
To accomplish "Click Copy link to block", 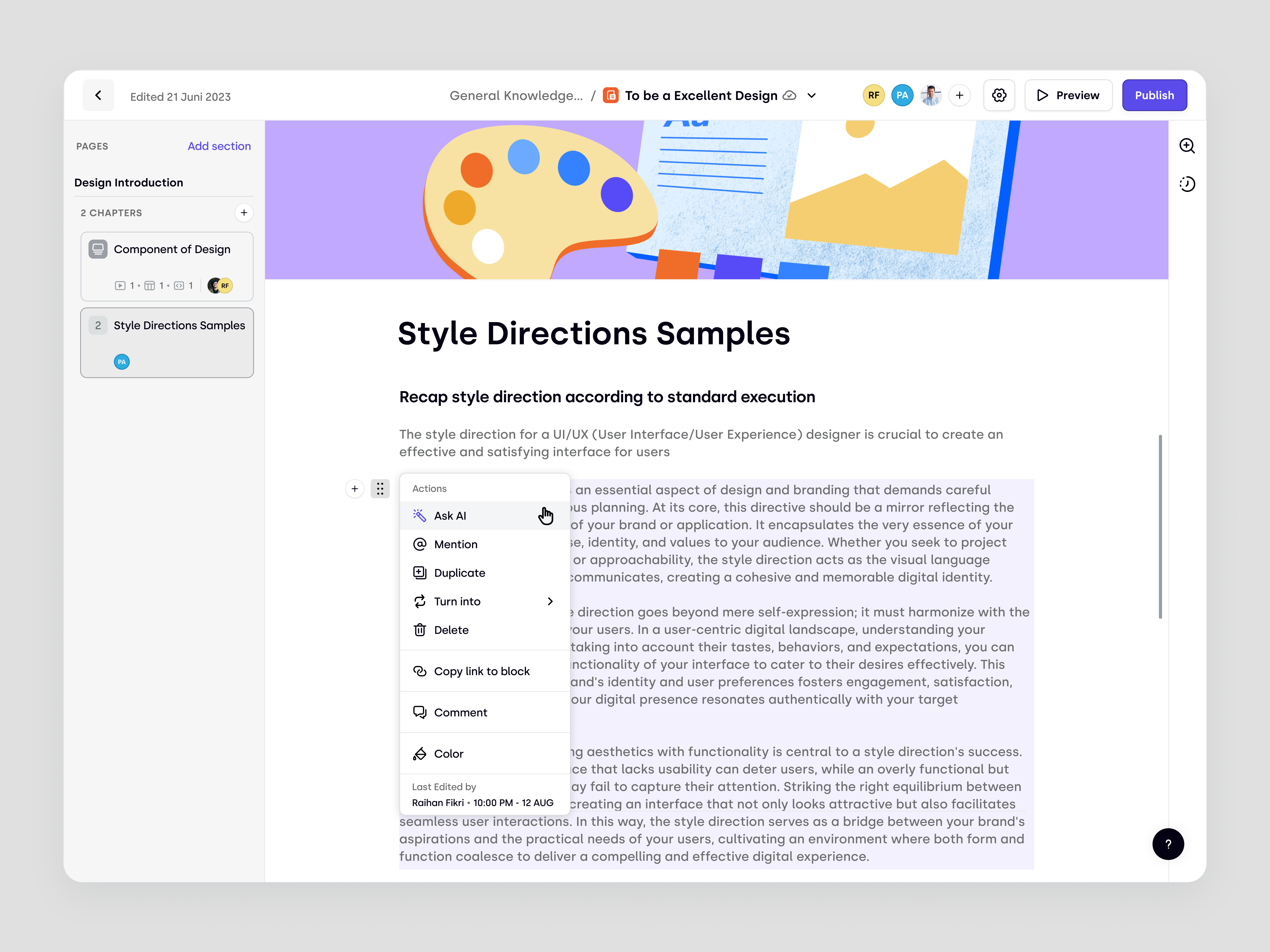I will point(482,671).
